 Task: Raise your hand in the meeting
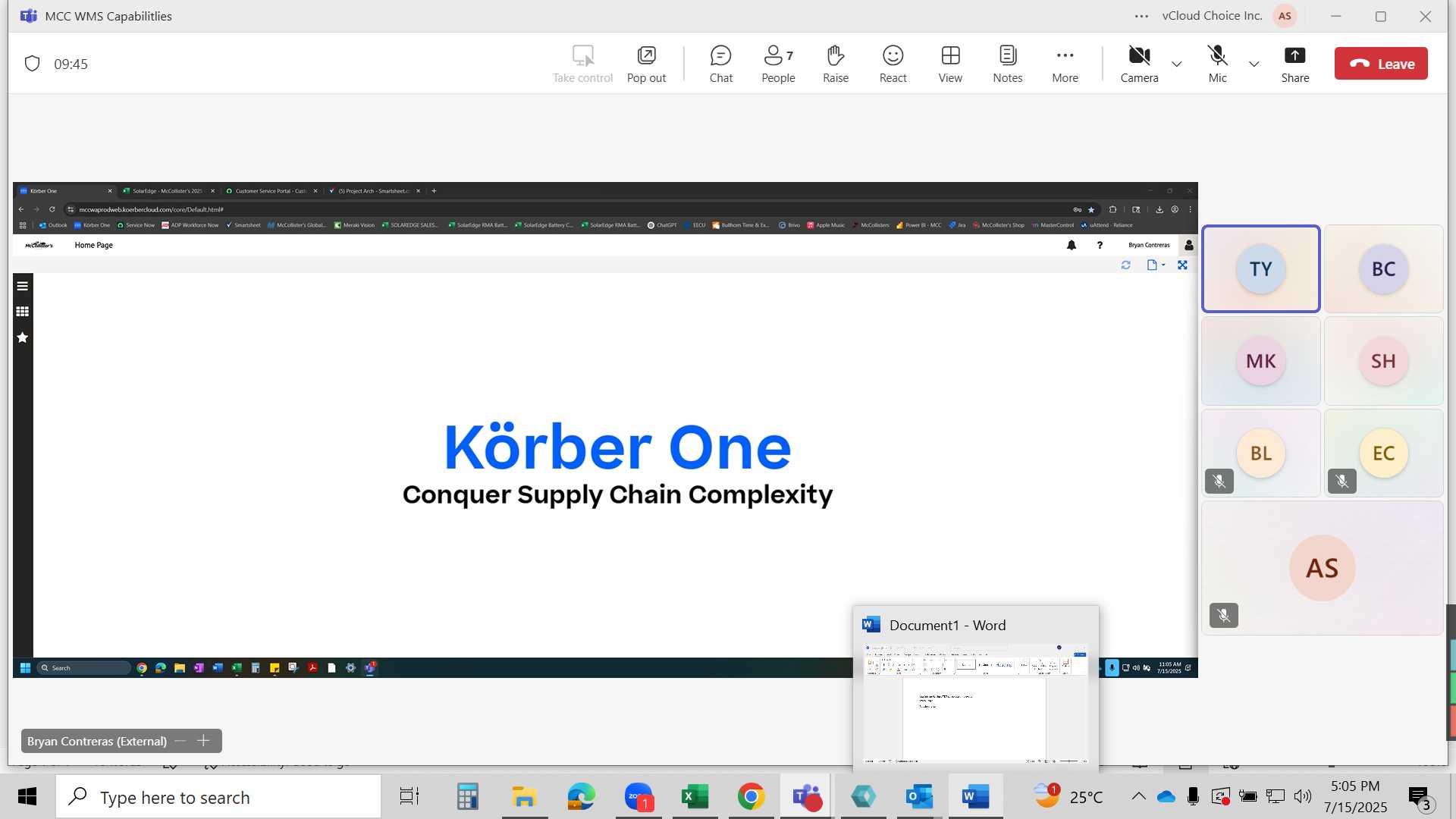point(836,64)
